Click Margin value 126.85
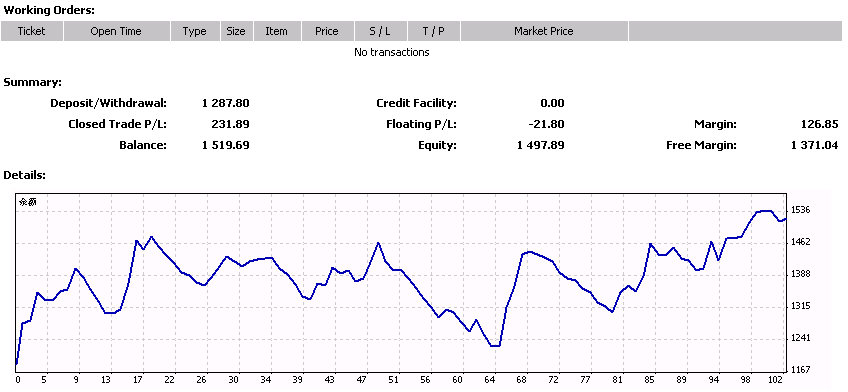 819,124
